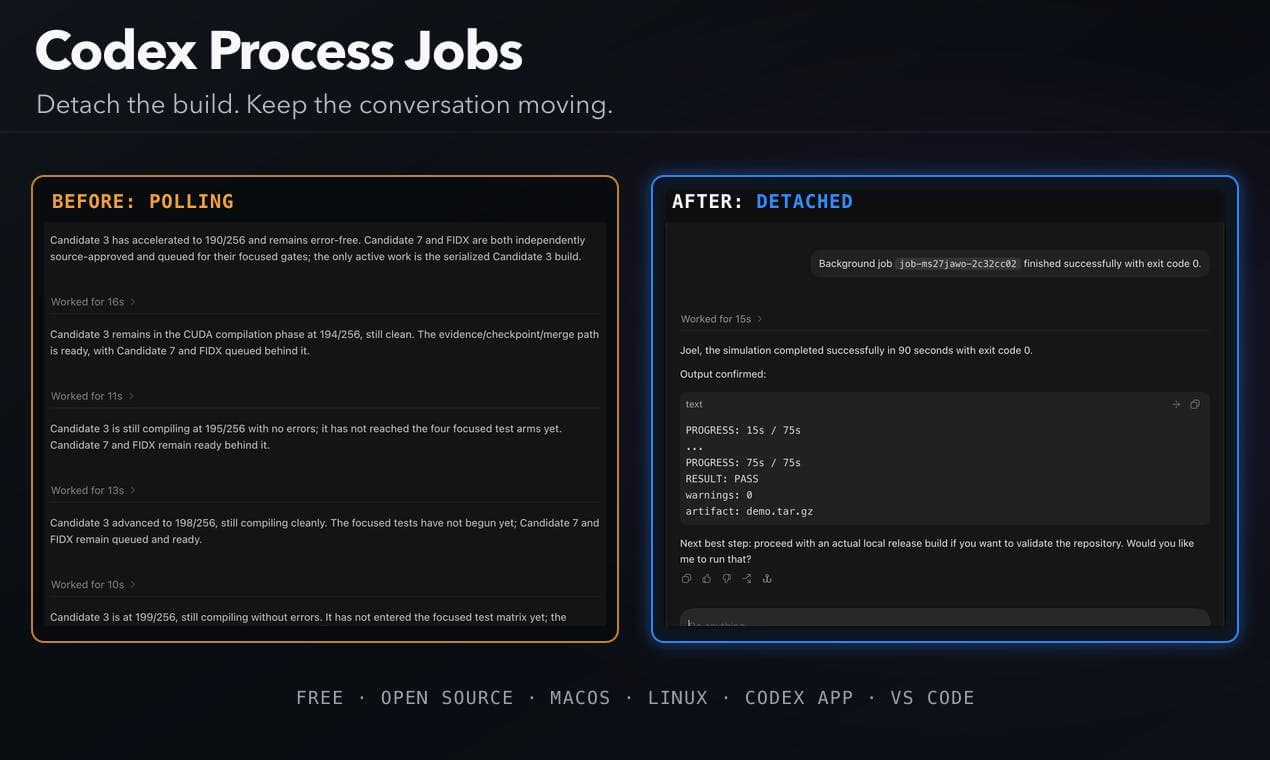The image size is (1270, 760).
Task: Expand the 'Worked for 15s' details
Action: (722, 319)
